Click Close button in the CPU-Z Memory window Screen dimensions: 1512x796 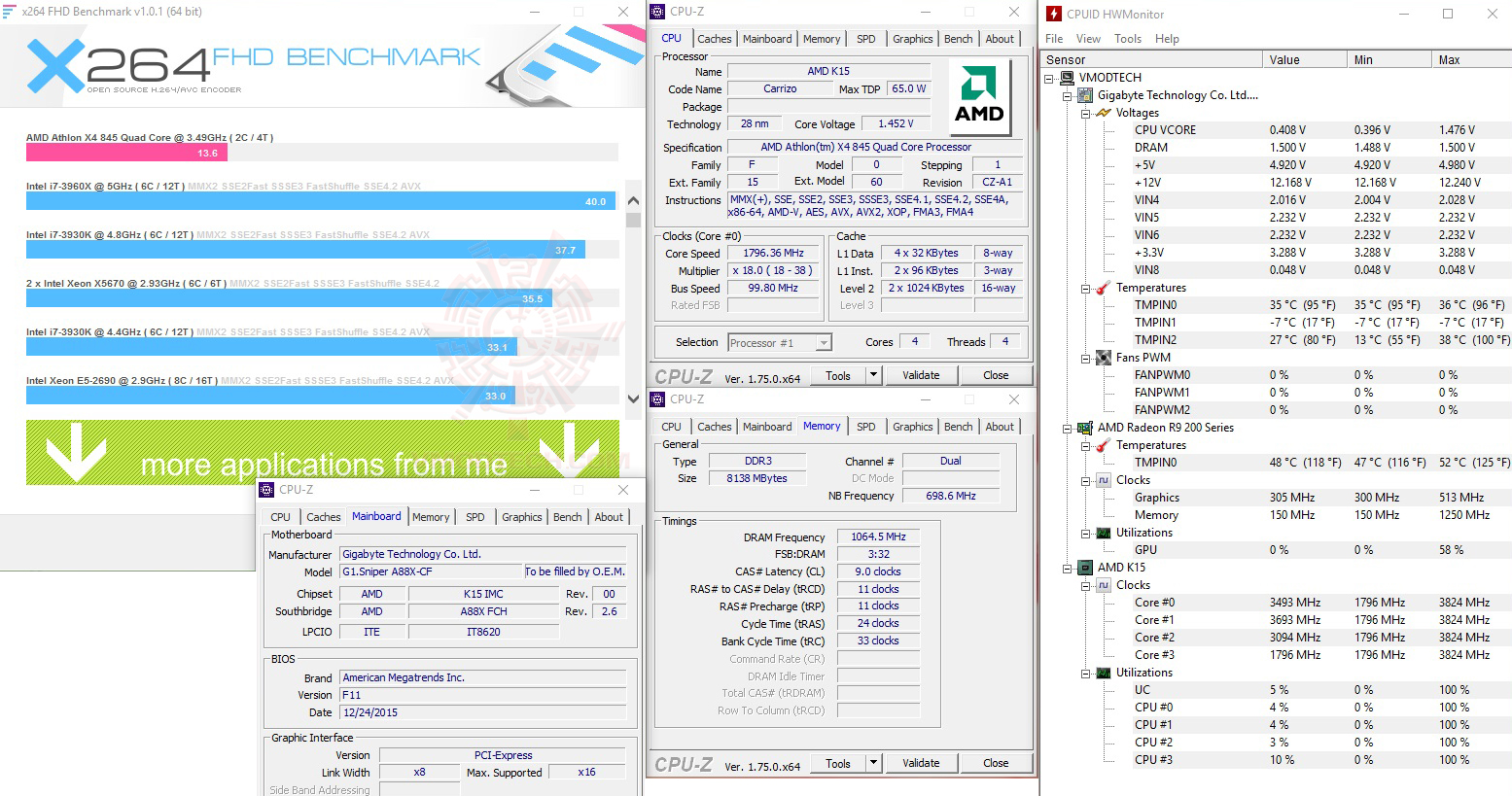pyautogui.click(x=996, y=763)
